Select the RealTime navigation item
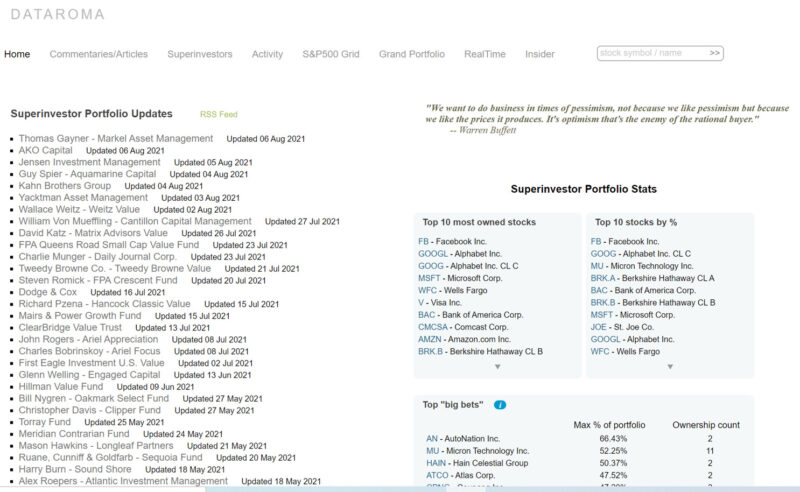The image size is (800, 492). (485, 54)
